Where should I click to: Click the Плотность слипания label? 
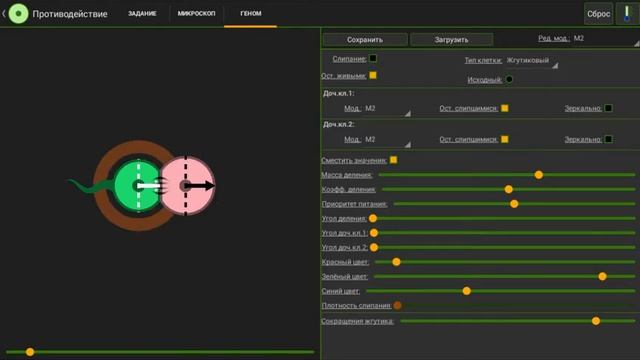tap(356, 306)
